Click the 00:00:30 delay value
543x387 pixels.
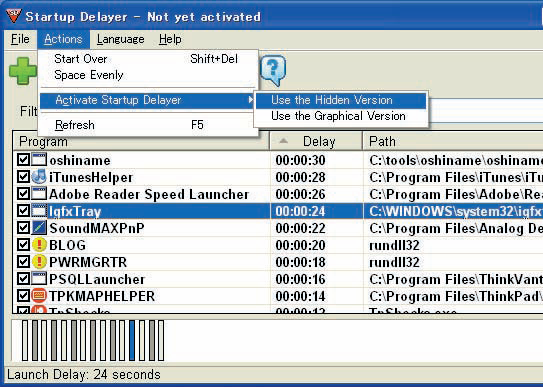click(x=300, y=160)
